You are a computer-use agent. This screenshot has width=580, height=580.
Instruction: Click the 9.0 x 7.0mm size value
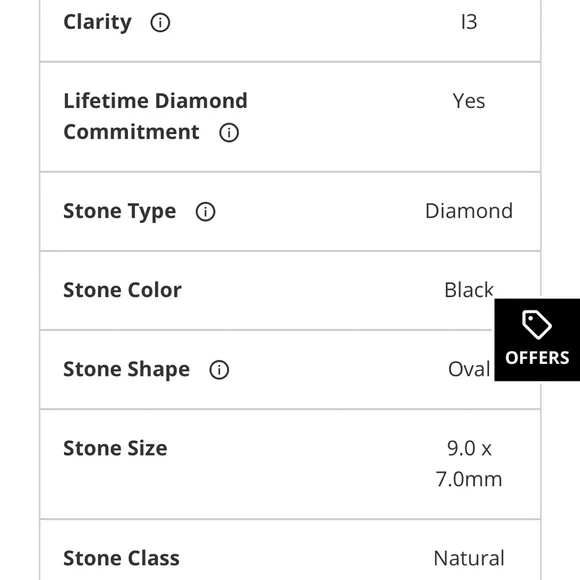(469, 463)
